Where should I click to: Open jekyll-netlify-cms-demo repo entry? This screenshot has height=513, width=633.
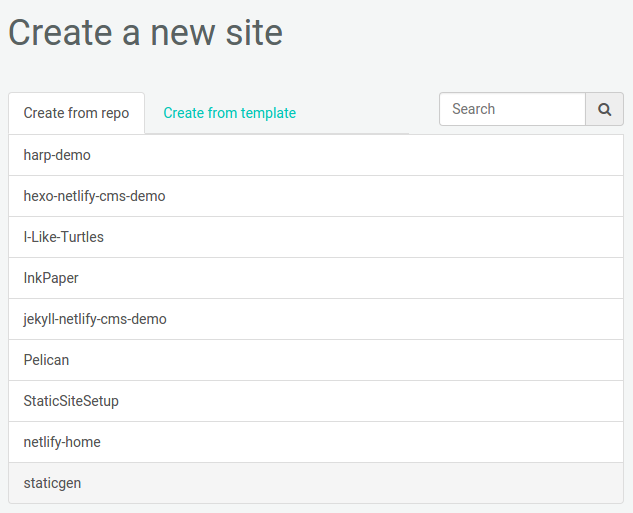(95, 319)
